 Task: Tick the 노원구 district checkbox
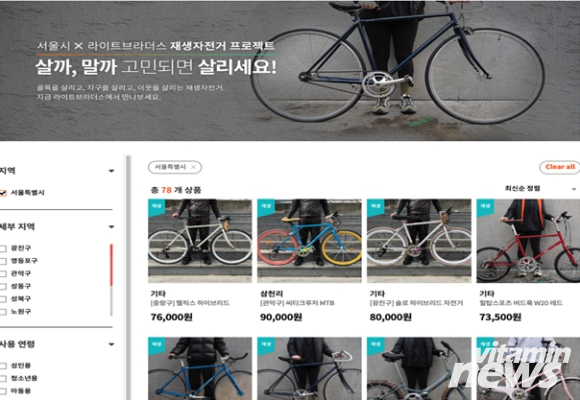(3, 312)
